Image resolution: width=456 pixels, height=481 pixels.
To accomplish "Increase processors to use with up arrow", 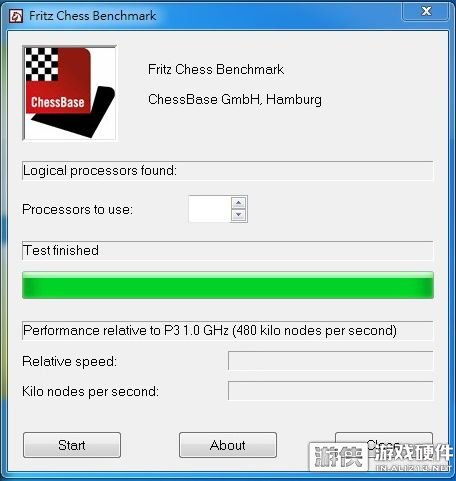I will click(239, 203).
